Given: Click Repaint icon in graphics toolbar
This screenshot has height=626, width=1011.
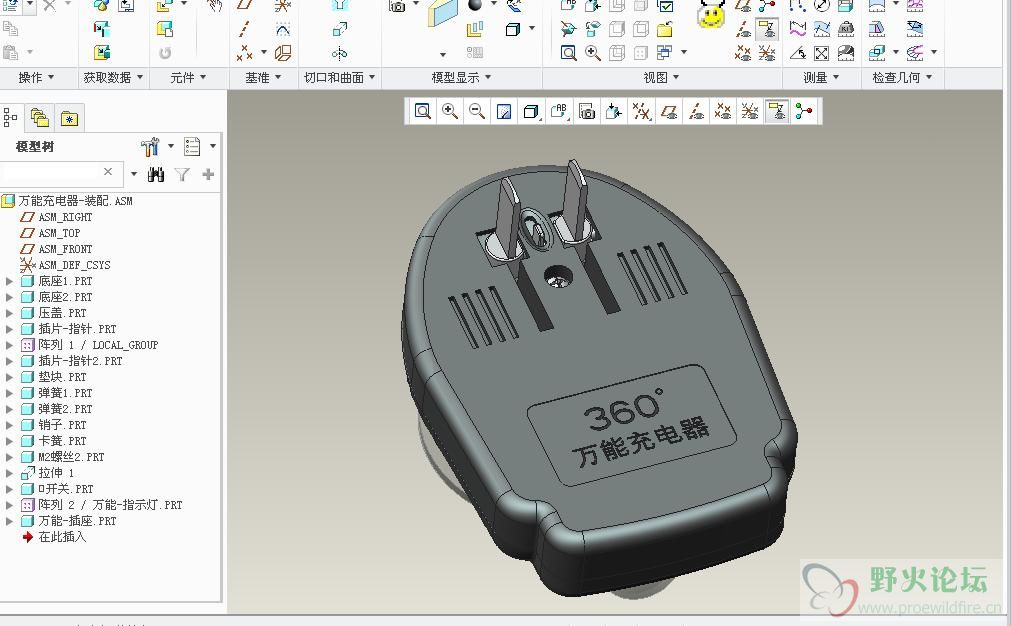Looking at the screenshot, I should point(504,111).
